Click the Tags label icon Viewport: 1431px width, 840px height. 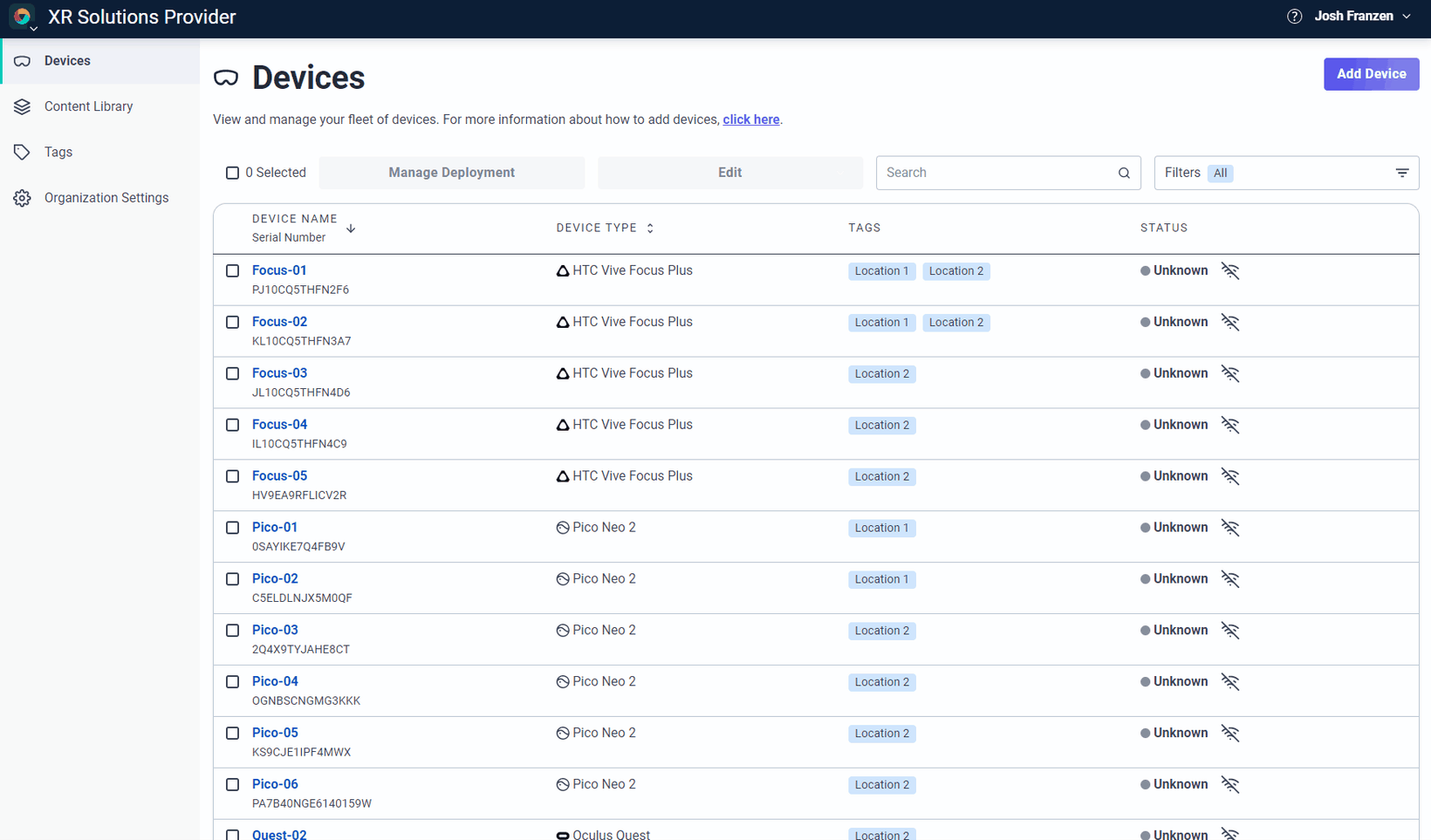[x=22, y=152]
